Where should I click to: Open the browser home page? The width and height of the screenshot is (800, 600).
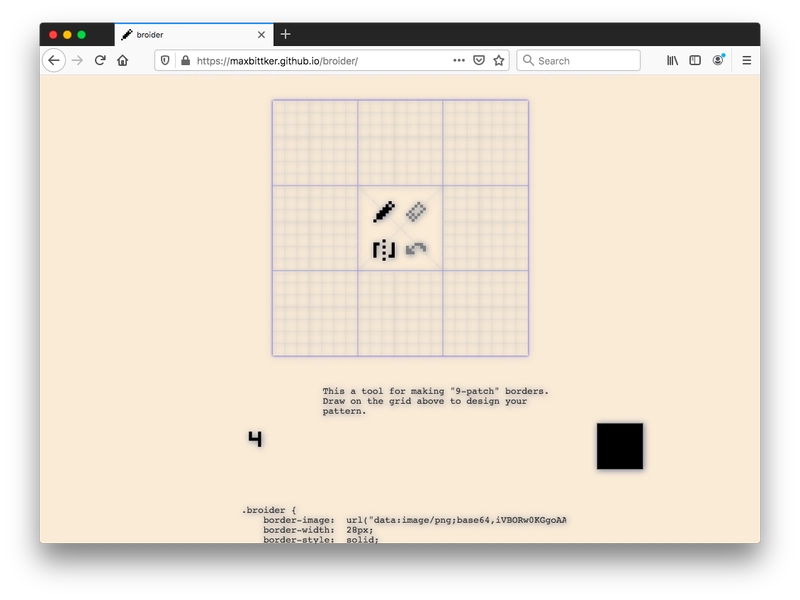click(x=122, y=61)
